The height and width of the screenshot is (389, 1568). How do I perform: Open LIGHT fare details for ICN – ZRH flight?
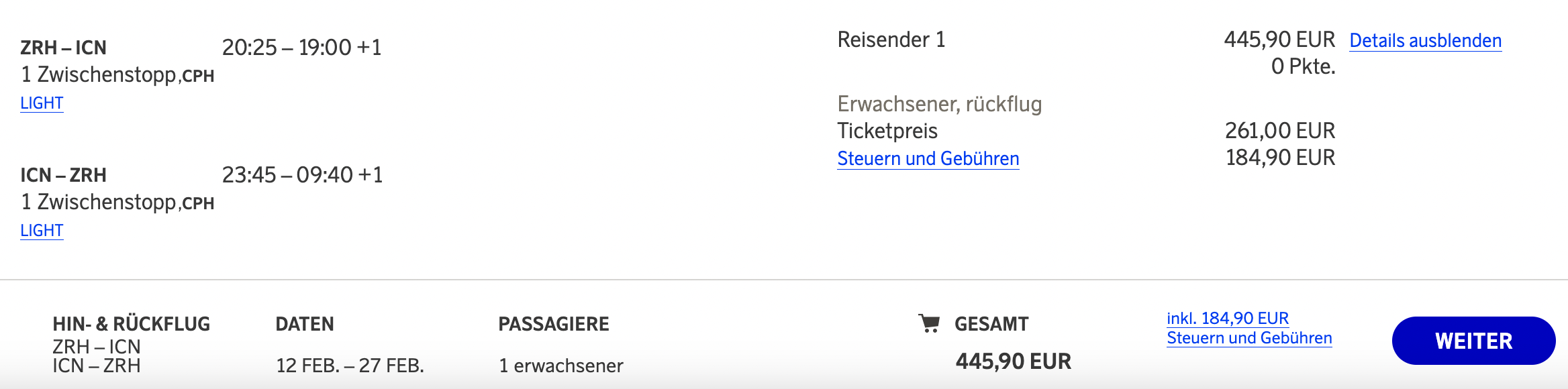tap(42, 231)
